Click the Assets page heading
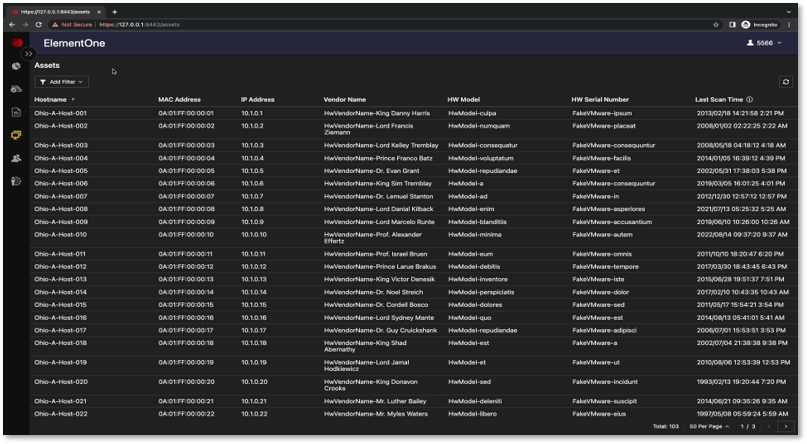This screenshot has height=444, width=807. pyautogui.click(x=47, y=65)
